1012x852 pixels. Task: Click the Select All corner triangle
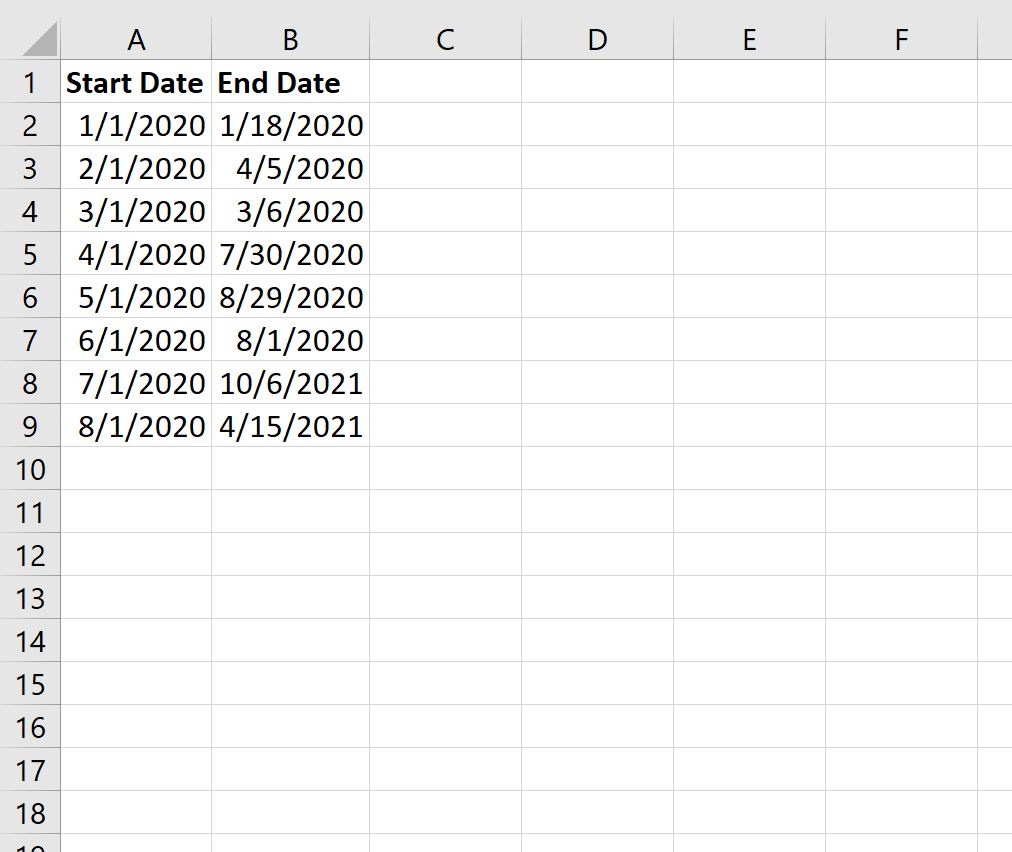click(30, 40)
